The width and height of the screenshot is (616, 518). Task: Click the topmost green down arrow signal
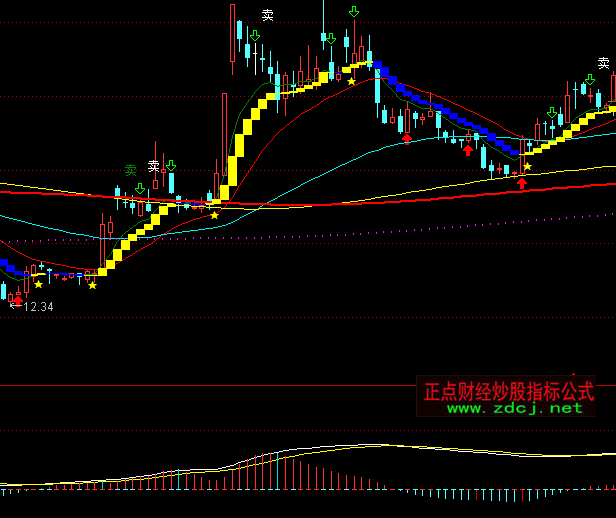(x=354, y=12)
